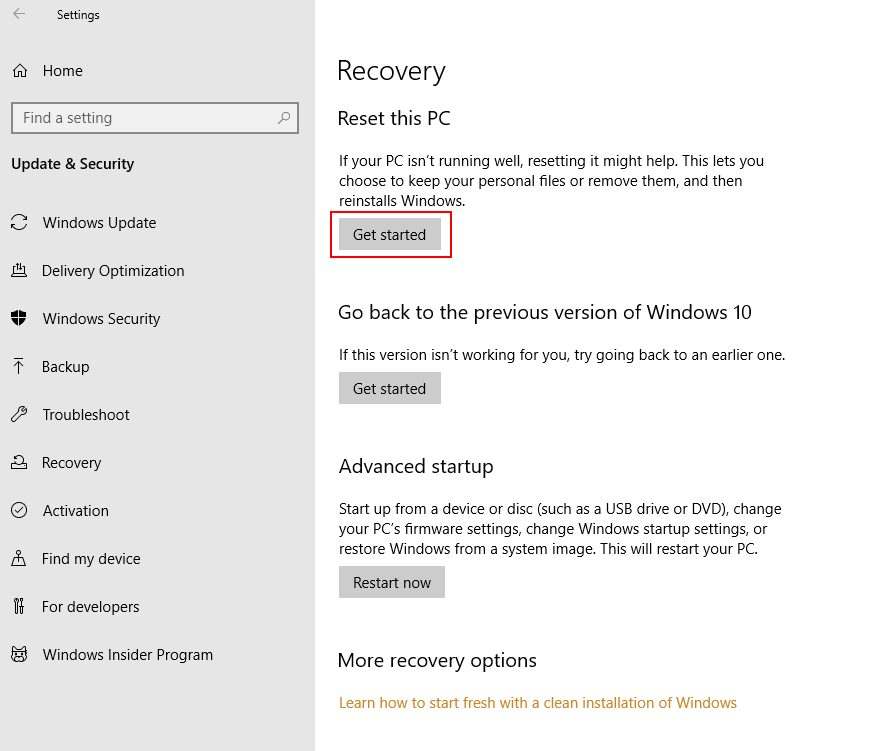
Task: Click the Home house icon
Action: pyautogui.click(x=19, y=70)
